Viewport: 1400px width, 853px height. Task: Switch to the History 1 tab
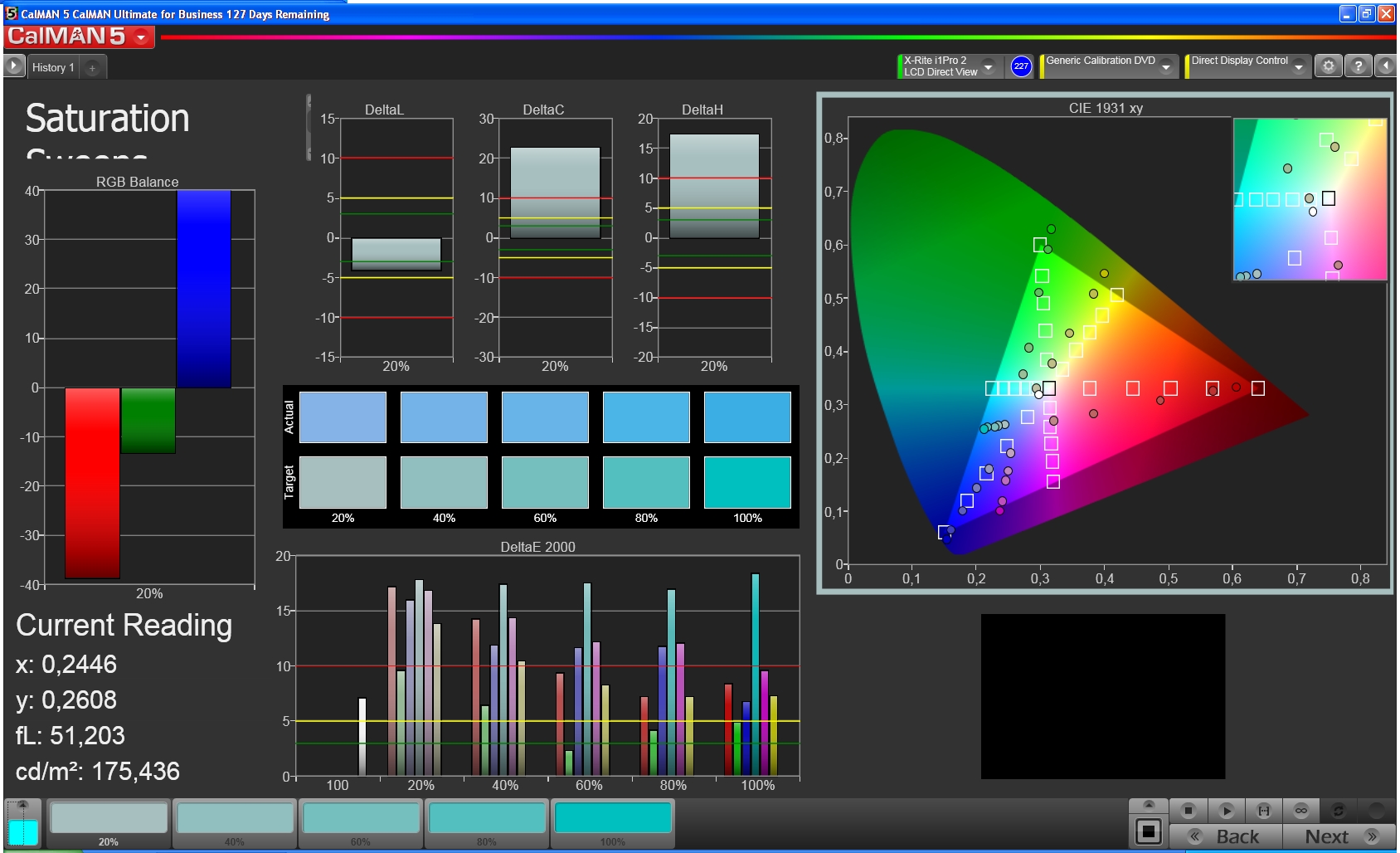point(53,67)
